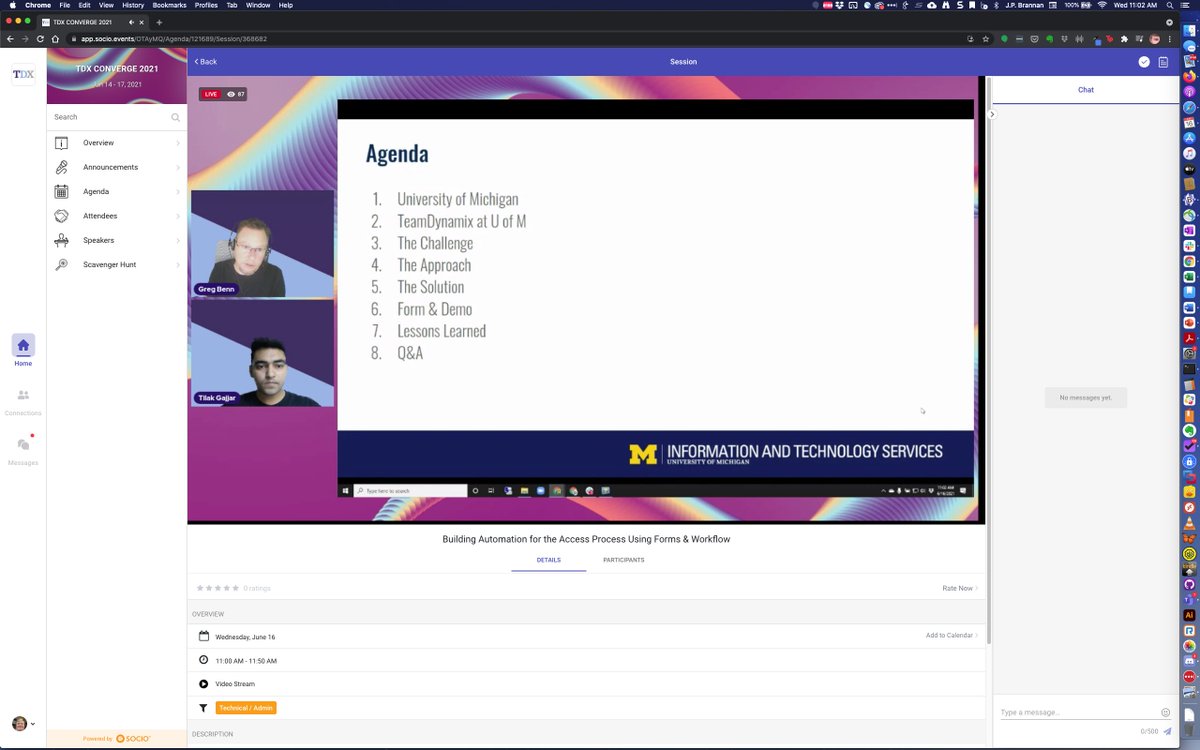Open the user avatar dropdown at bottom left

(23, 724)
